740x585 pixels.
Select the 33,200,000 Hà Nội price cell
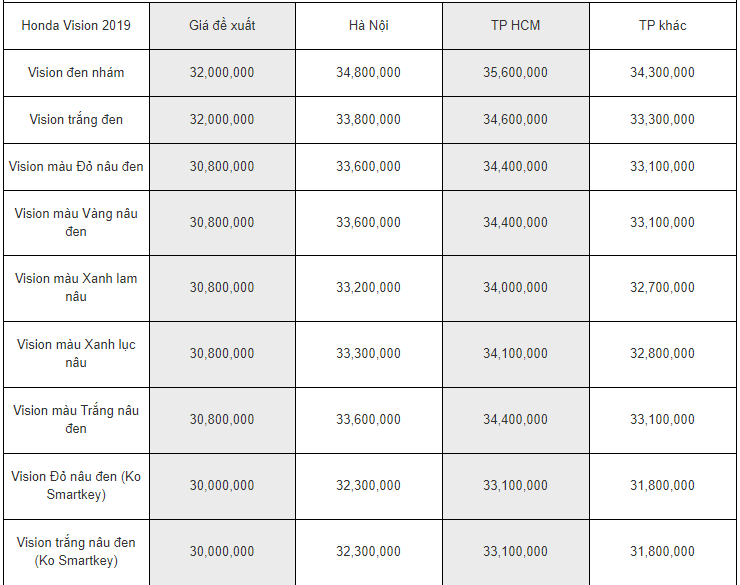(x=369, y=288)
